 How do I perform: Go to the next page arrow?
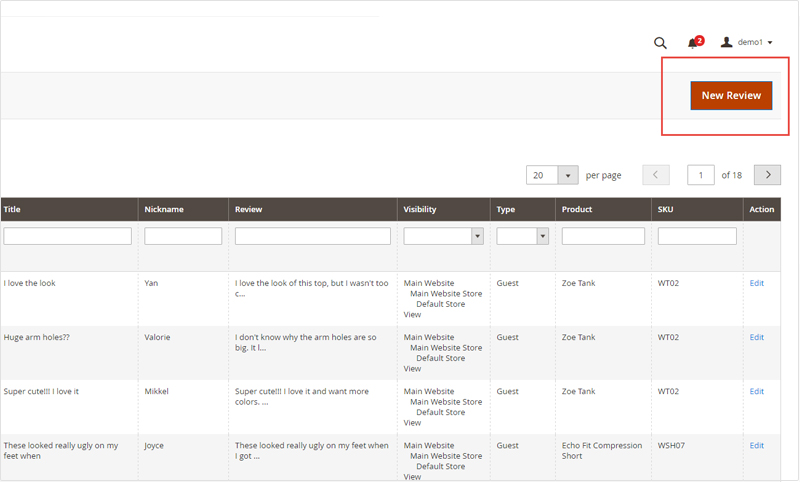click(x=767, y=175)
